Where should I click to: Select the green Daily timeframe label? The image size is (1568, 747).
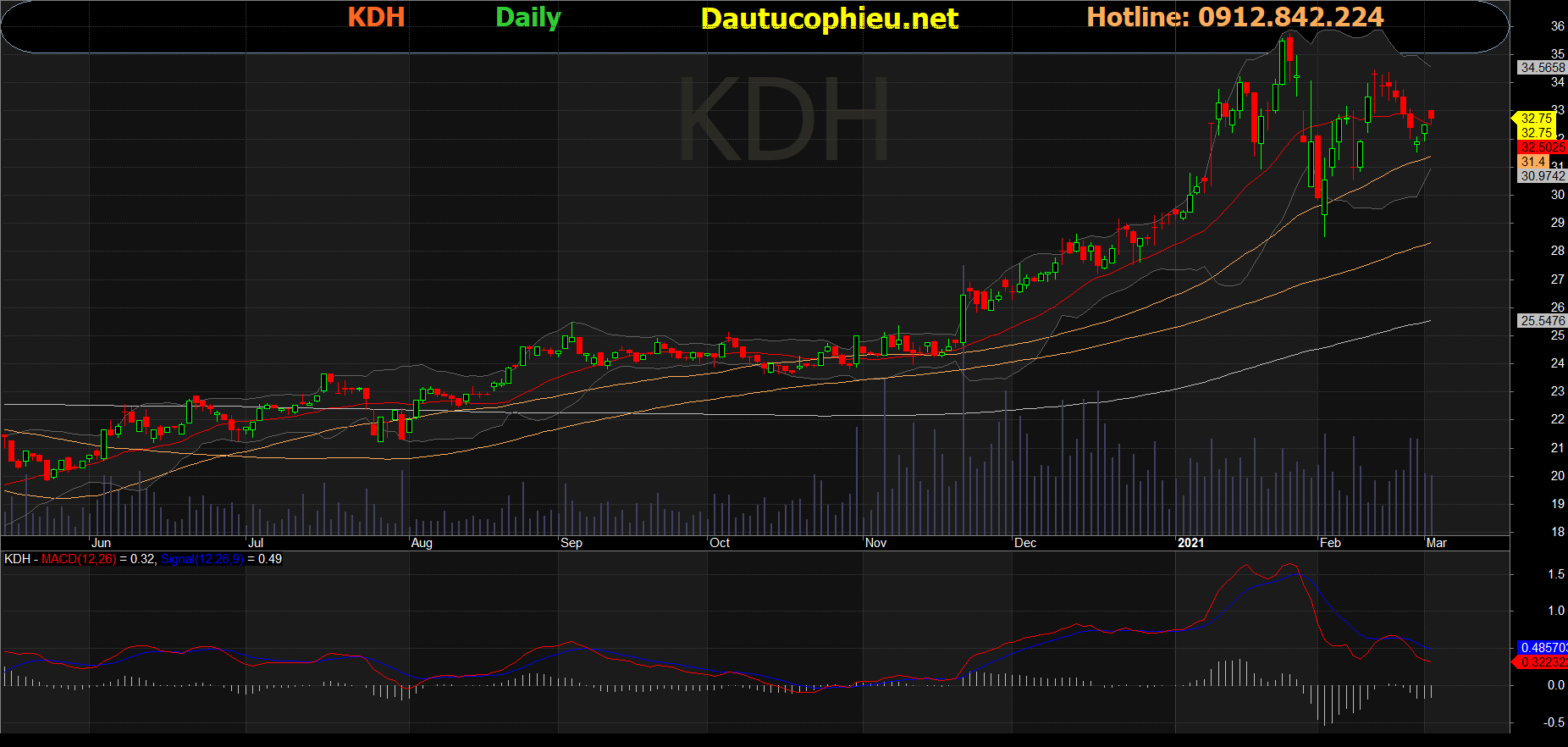527,17
